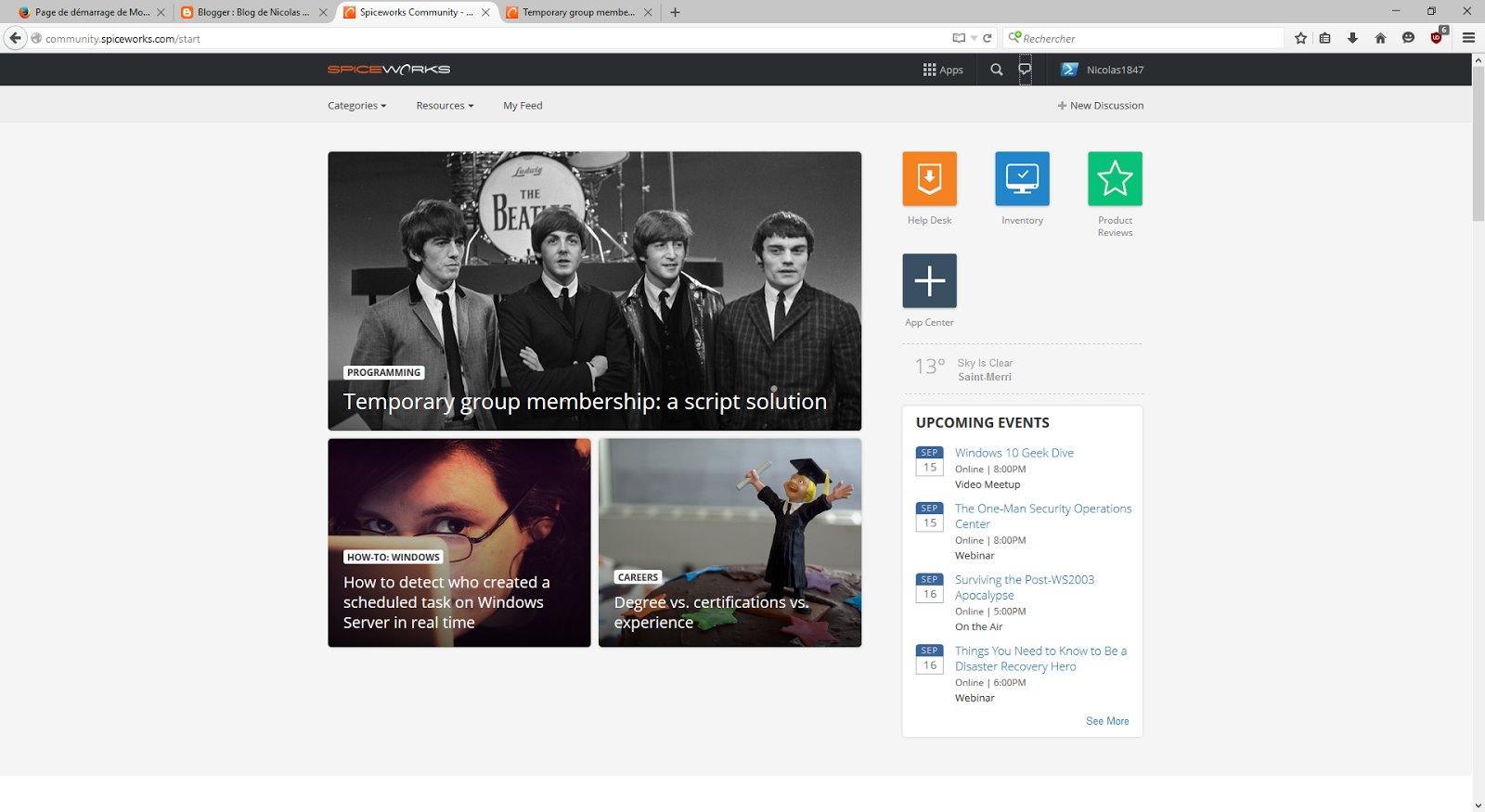Viewport: 1485px width, 812px height.
Task: Open a new tab with plus button
Action: point(675,12)
